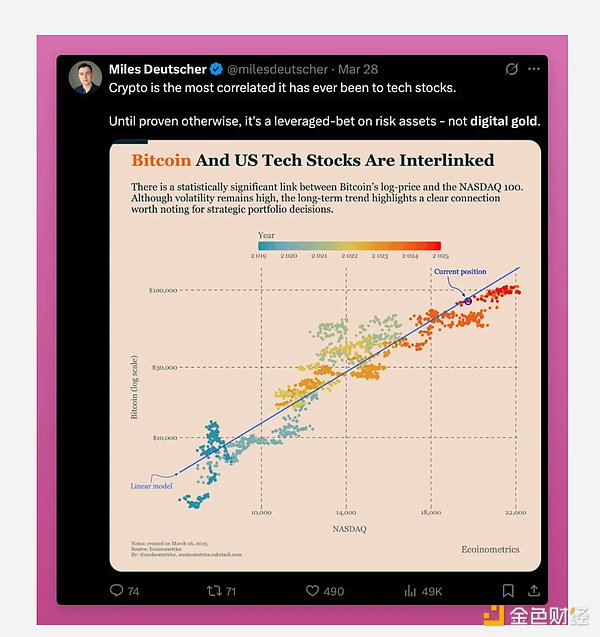Click the Current position marker
The image size is (600, 637).
point(466,301)
